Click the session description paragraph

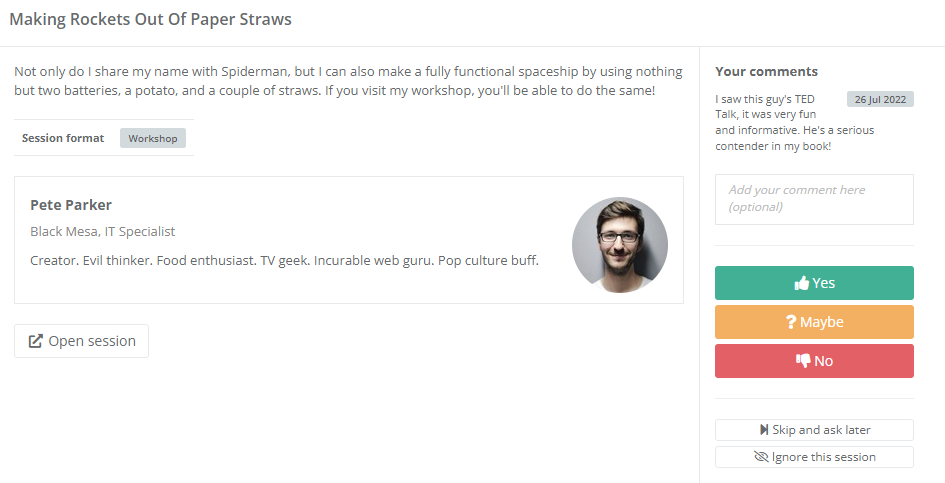348,81
